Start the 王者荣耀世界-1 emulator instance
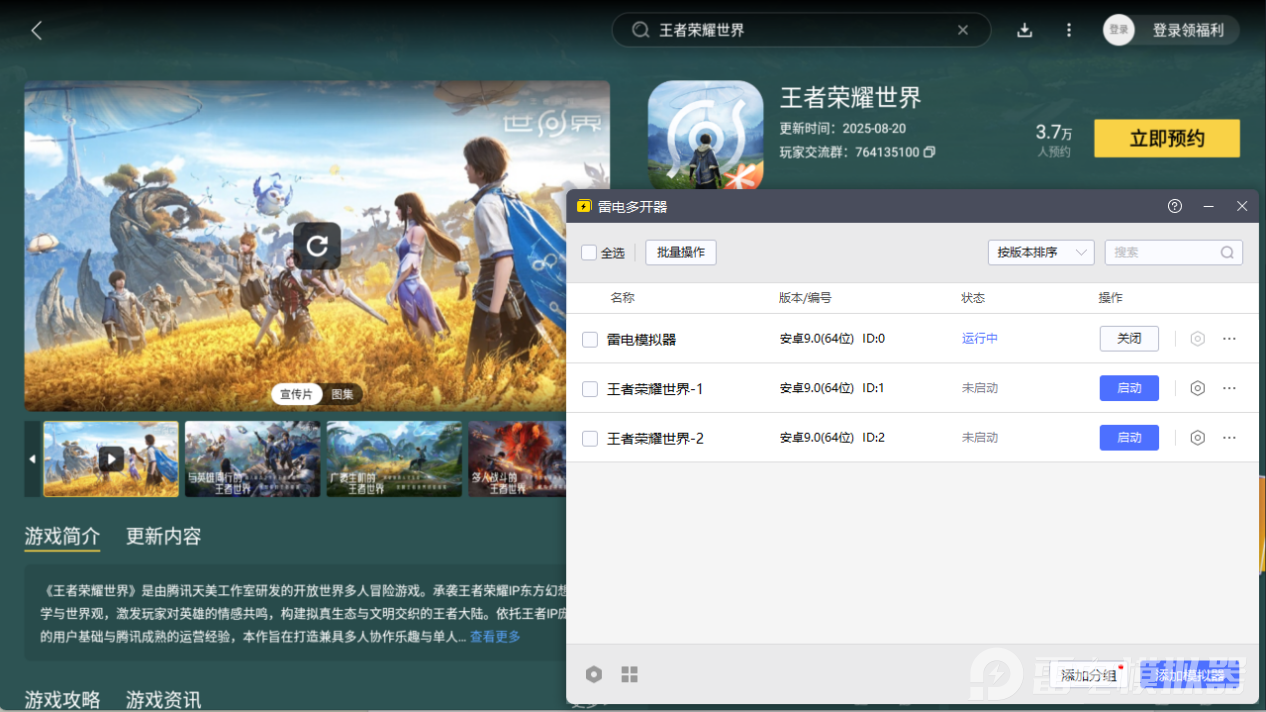This screenshot has width=1266, height=712. 1129,388
